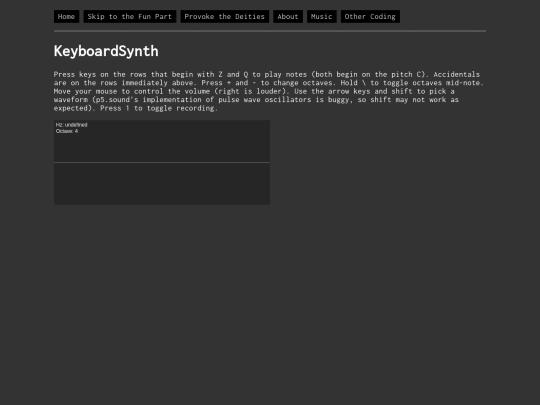Click the KeyboardSynth heading
Viewport: 540px width, 405px height.
tap(106, 51)
